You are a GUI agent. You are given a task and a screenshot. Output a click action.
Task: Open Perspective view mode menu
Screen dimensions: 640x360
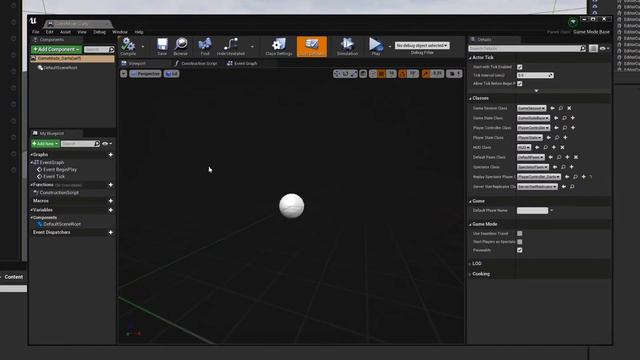pyautogui.click(x=145, y=73)
